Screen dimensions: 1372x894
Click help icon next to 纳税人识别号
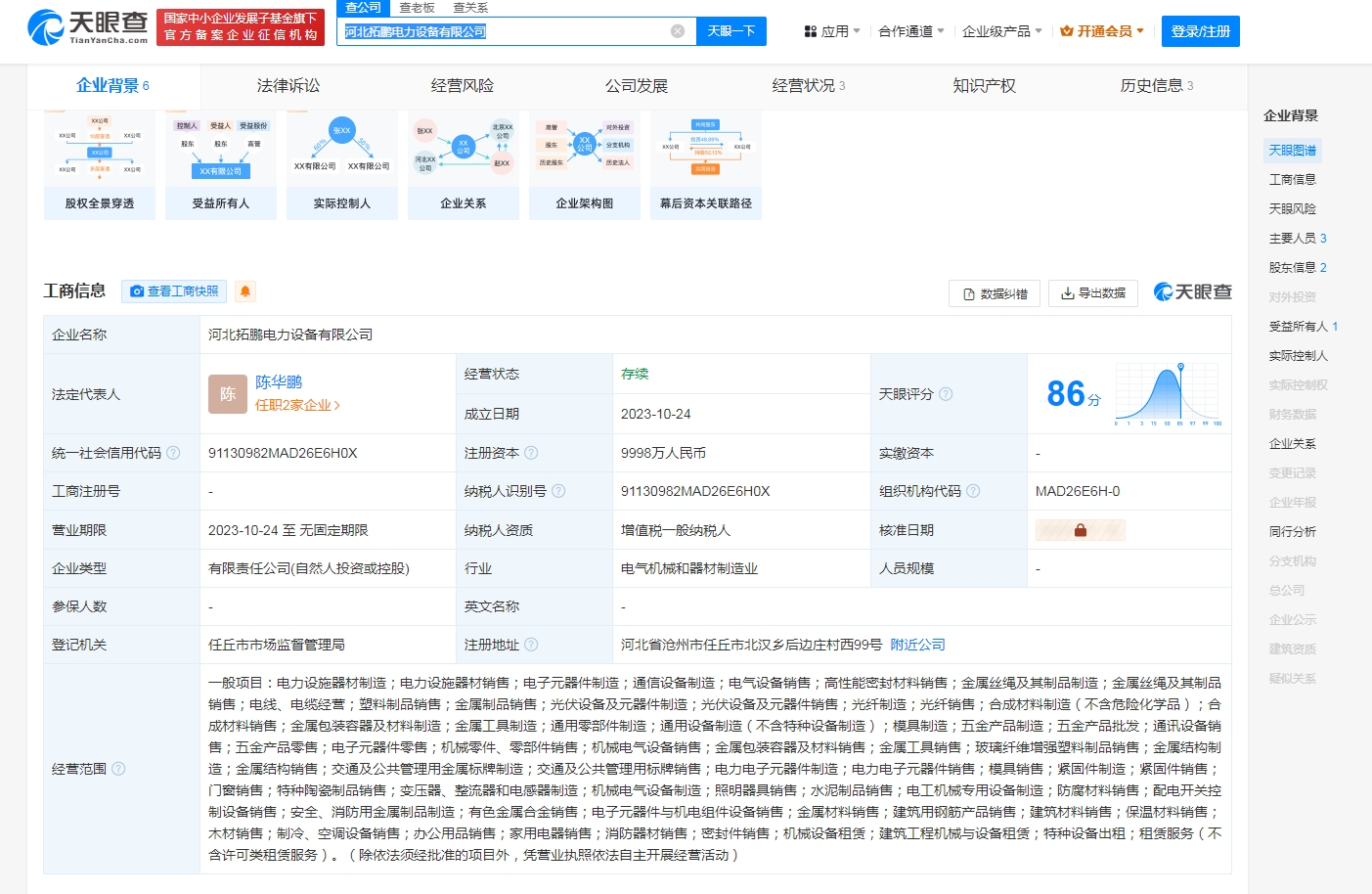point(558,491)
